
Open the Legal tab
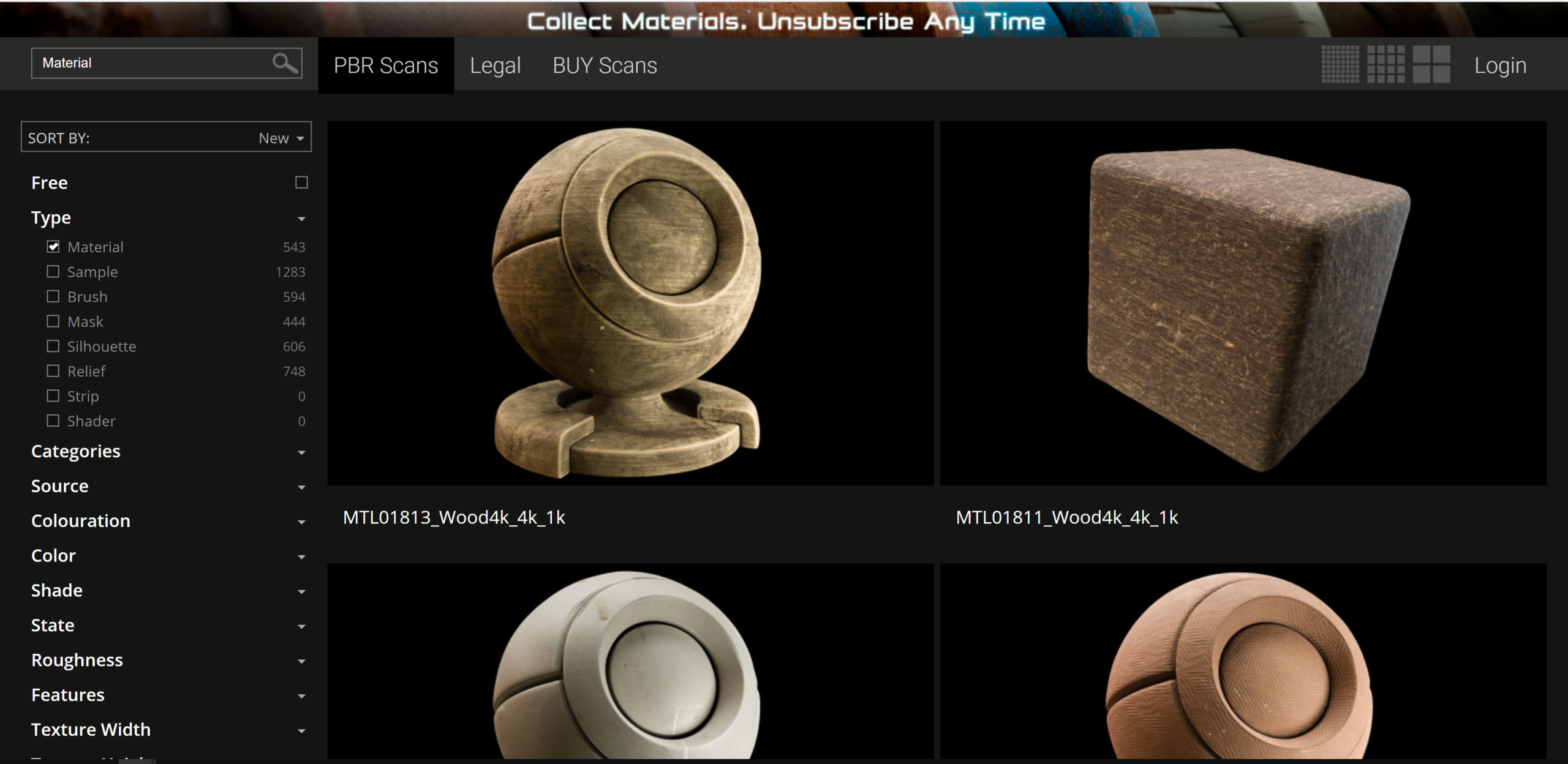pos(495,66)
